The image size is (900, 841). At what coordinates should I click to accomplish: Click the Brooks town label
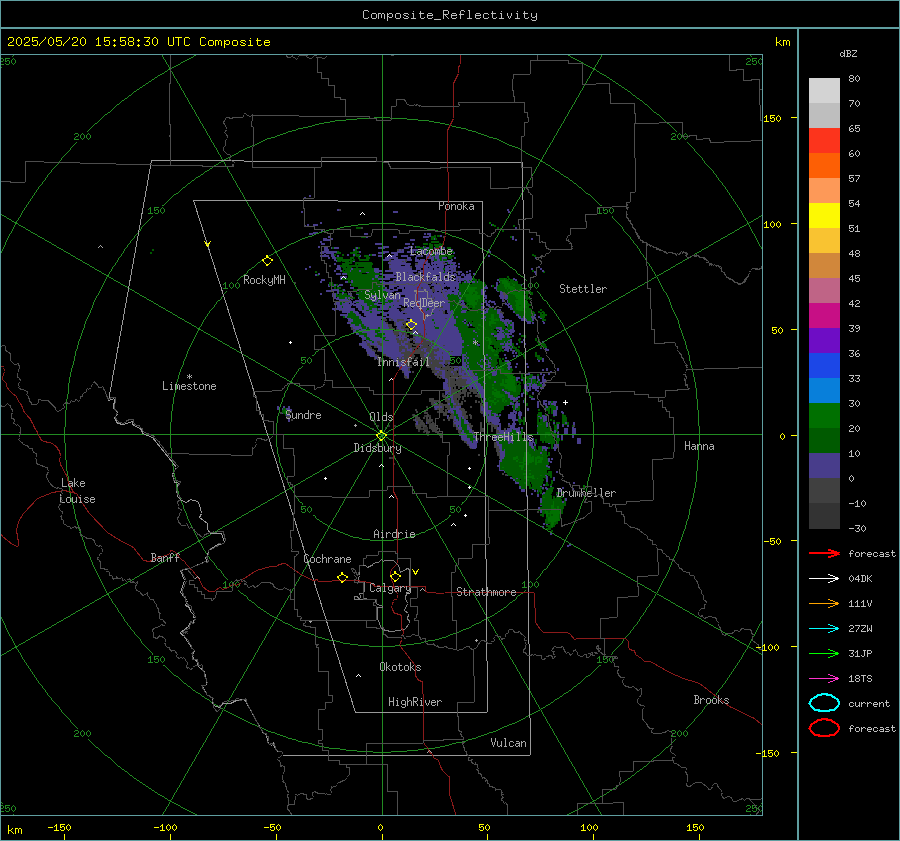(x=711, y=700)
